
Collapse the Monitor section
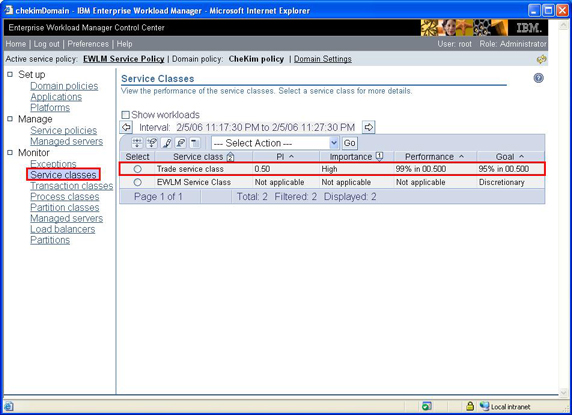click(10, 152)
